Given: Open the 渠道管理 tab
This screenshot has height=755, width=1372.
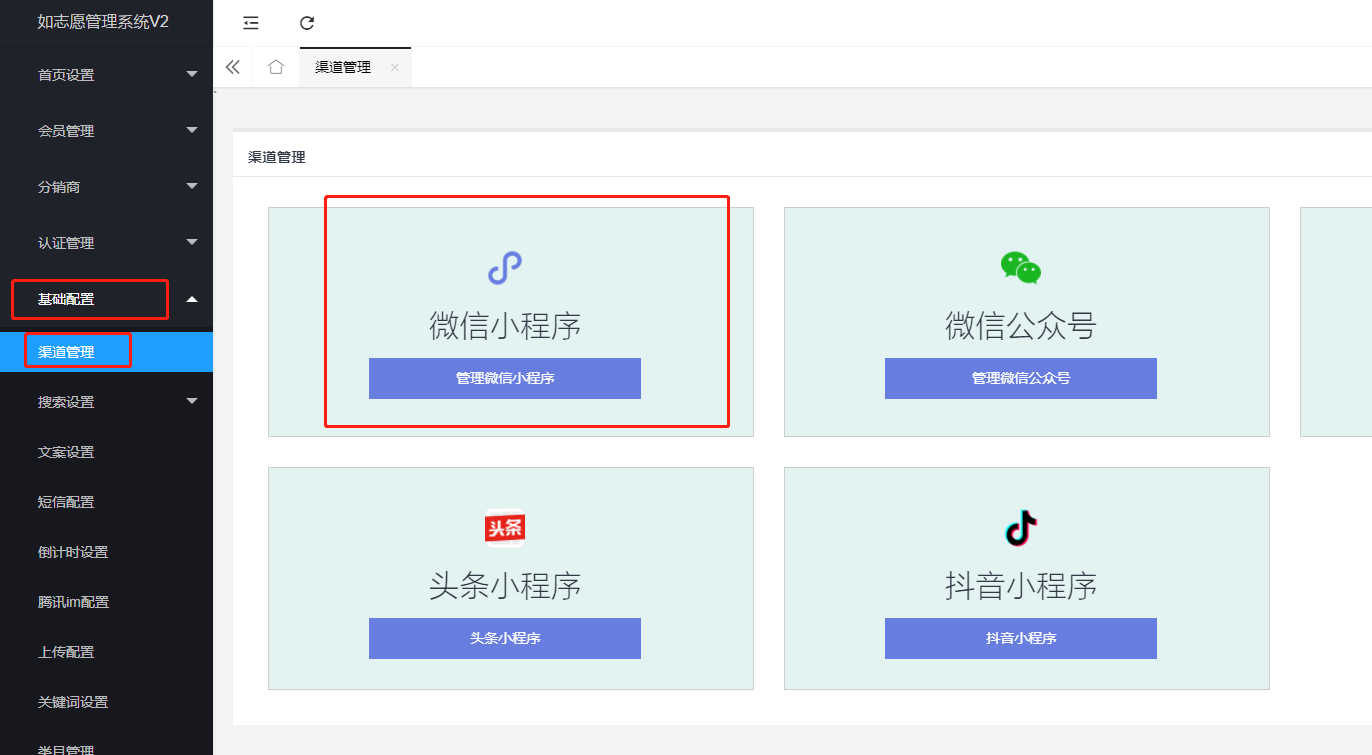Looking at the screenshot, I should point(343,67).
